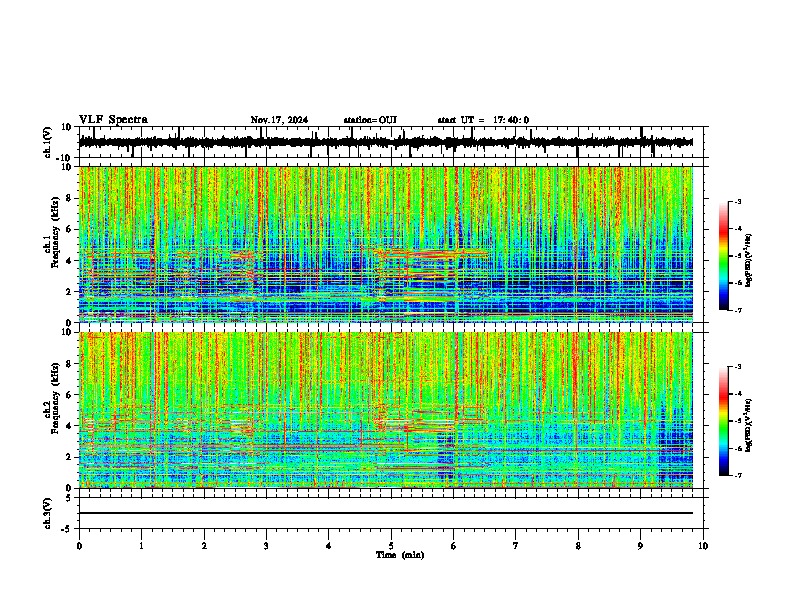Click the "-7" label on ch.2 colorbar
This screenshot has width=792, height=612.
pyautogui.click(x=737, y=476)
